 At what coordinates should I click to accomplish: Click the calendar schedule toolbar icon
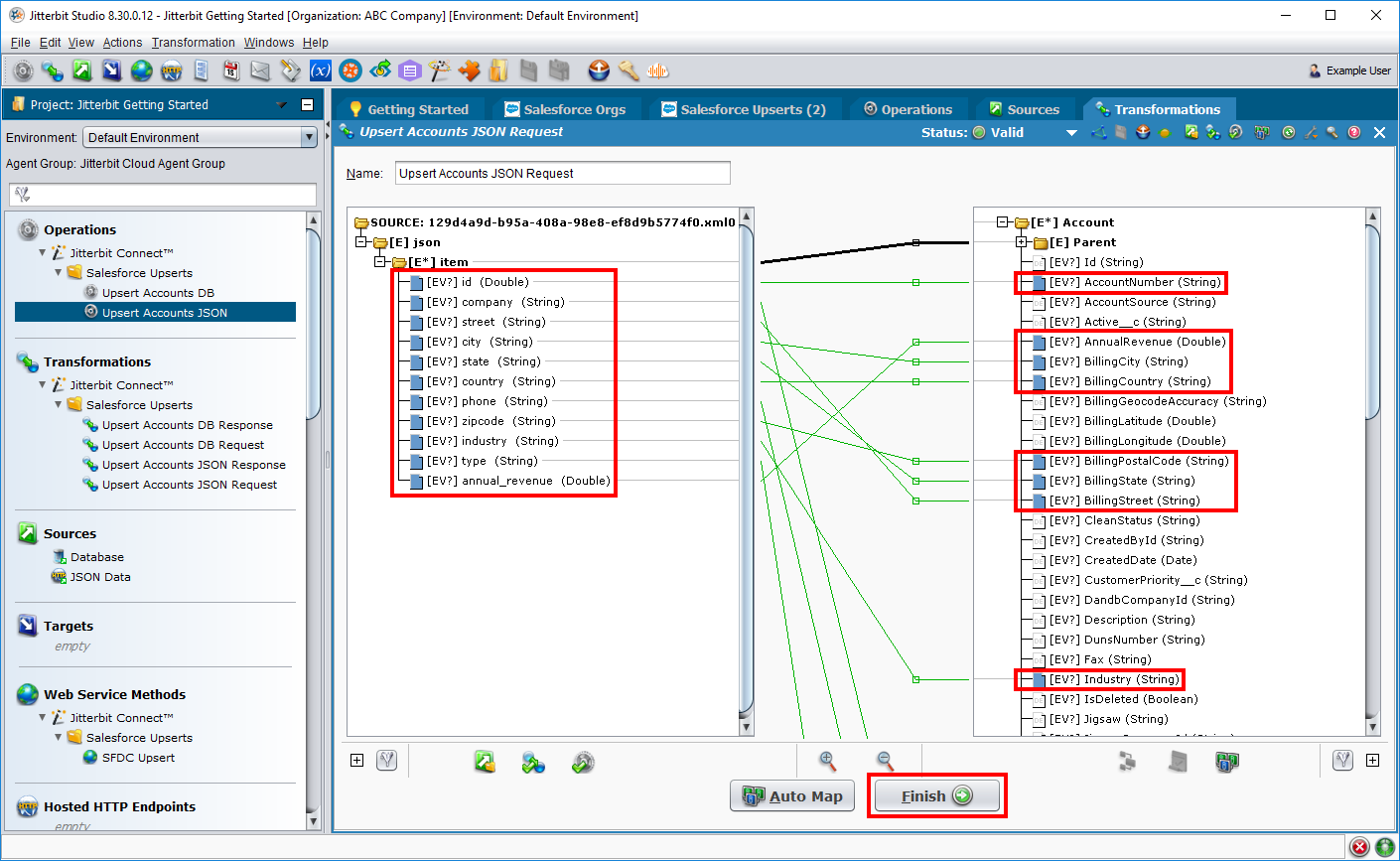point(230,71)
